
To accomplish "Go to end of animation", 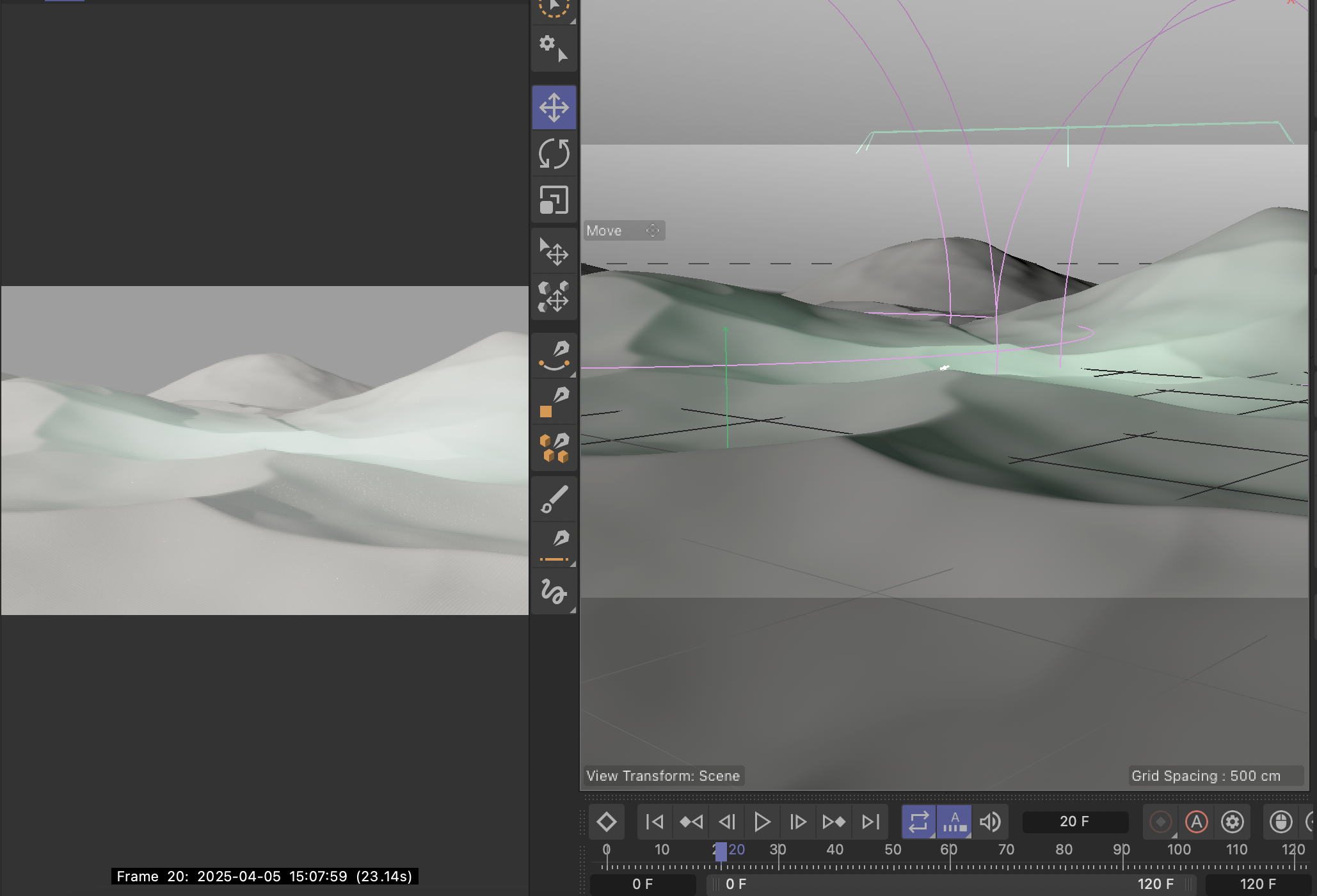I will point(870,821).
